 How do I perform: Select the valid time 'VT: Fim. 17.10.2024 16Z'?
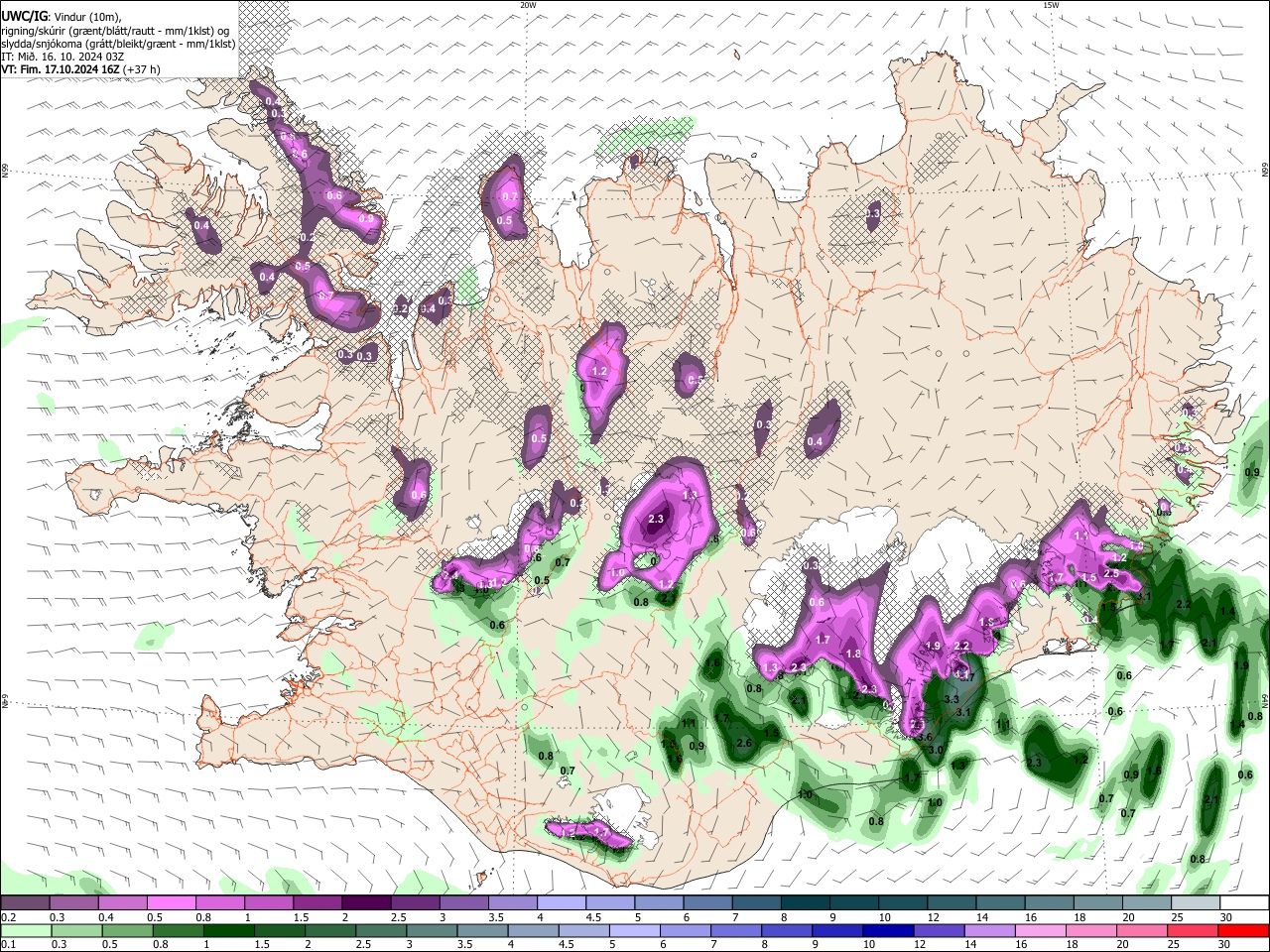62,70
